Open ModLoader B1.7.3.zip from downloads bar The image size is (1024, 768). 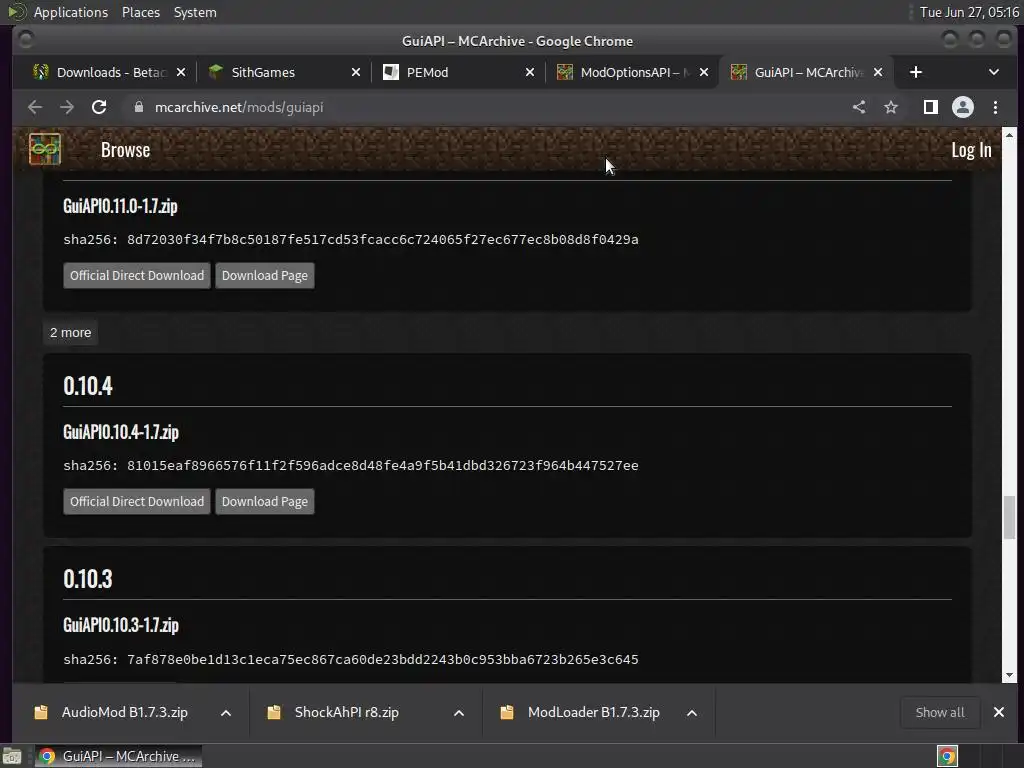point(594,712)
